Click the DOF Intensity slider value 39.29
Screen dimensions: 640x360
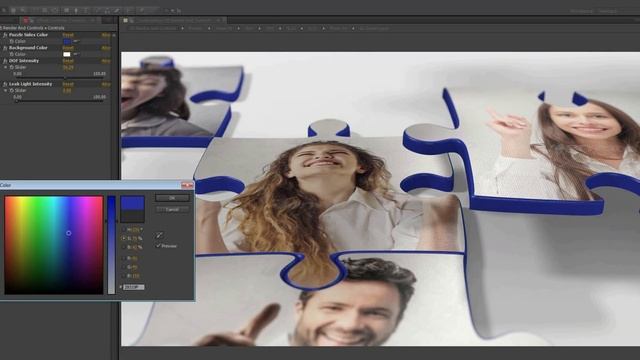[x=68, y=67]
